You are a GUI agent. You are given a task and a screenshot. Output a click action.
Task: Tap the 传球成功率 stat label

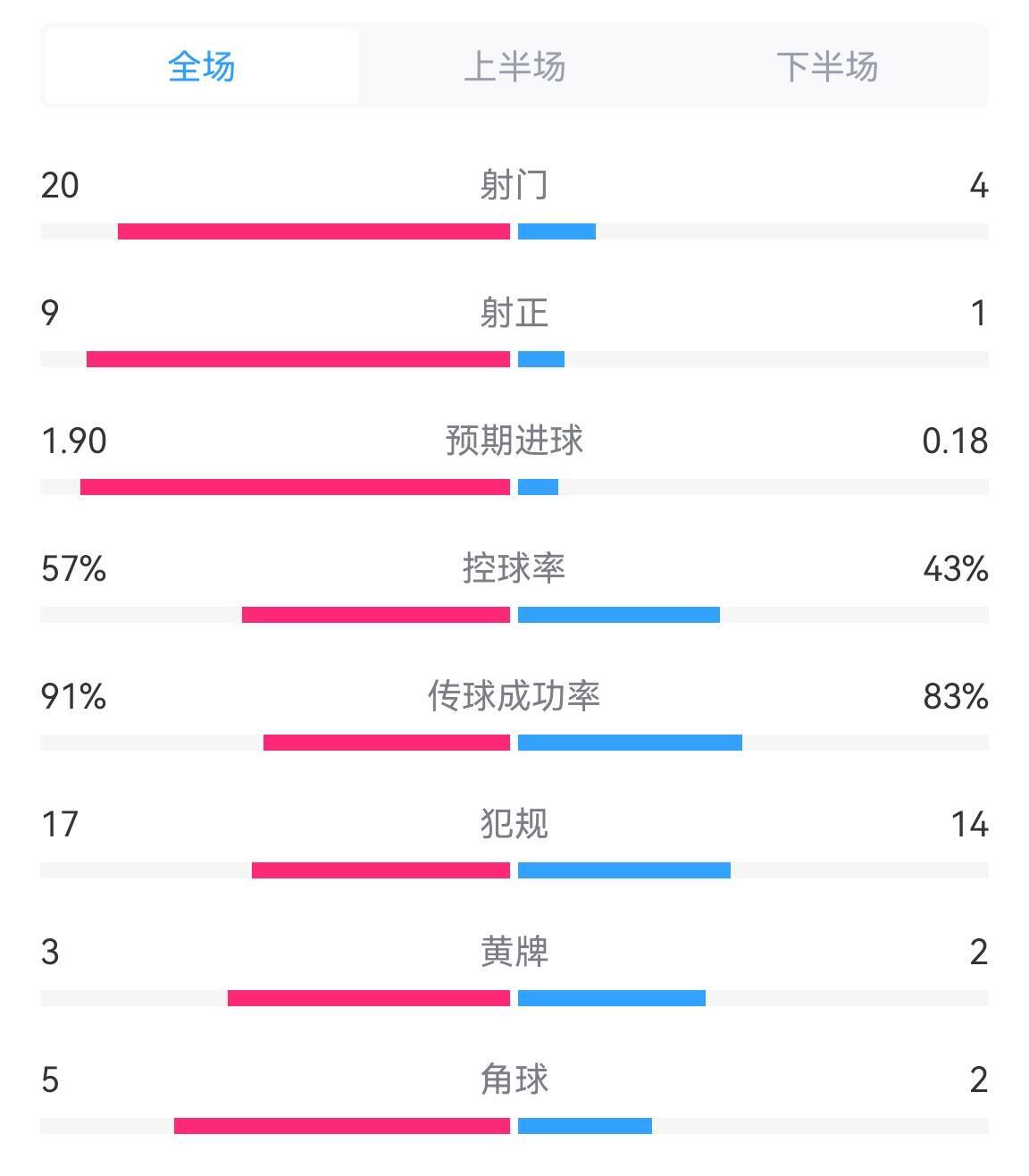[x=514, y=696]
